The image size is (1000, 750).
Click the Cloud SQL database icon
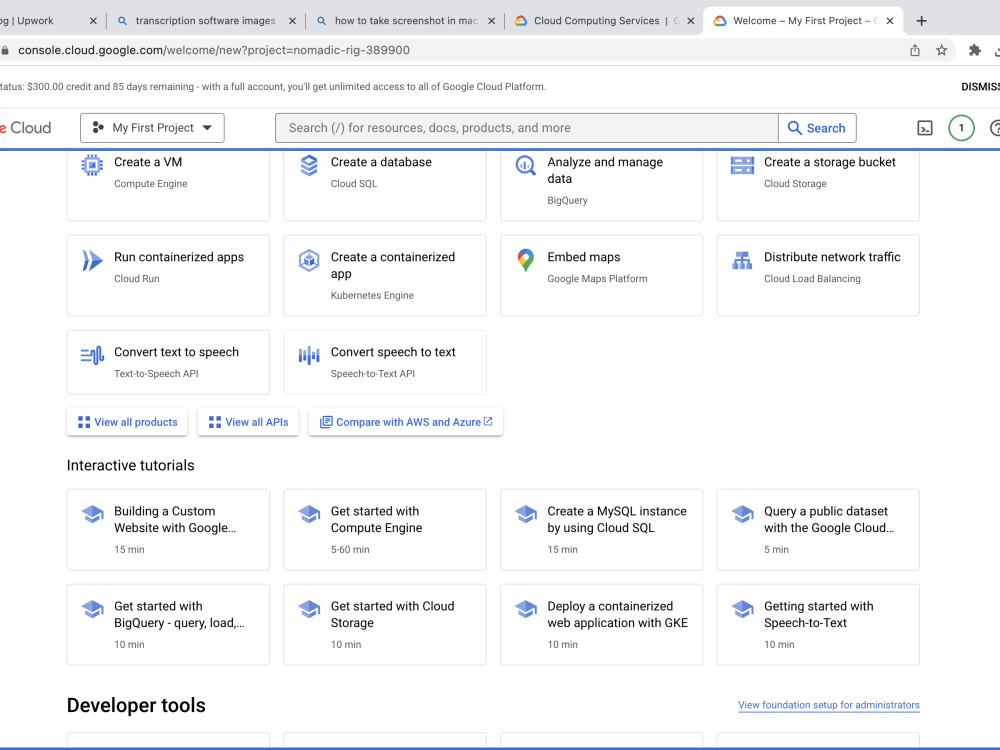pos(309,165)
